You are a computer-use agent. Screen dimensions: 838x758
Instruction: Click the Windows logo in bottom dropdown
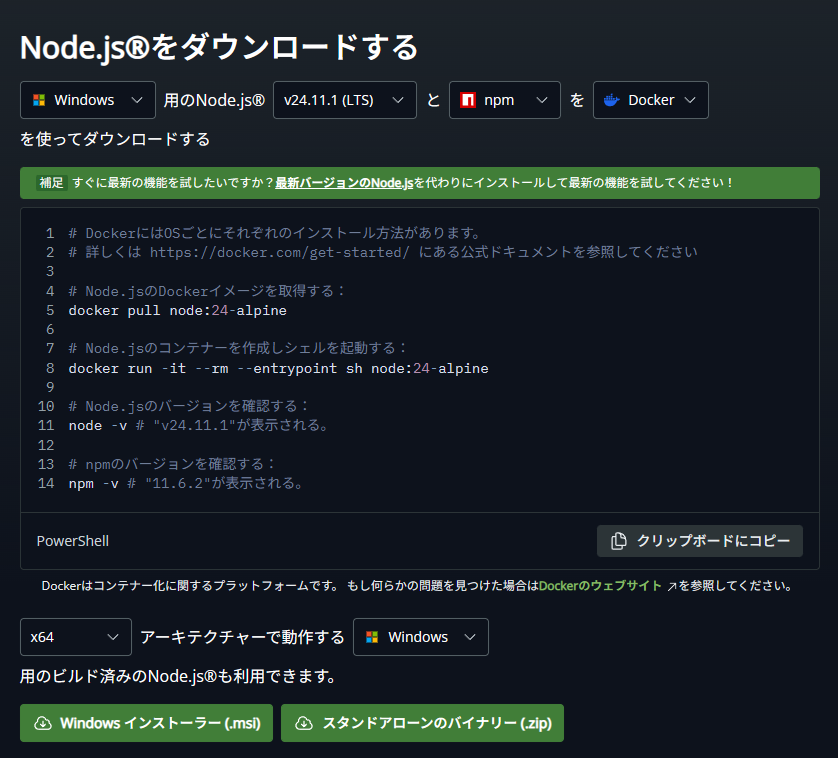click(x=372, y=637)
